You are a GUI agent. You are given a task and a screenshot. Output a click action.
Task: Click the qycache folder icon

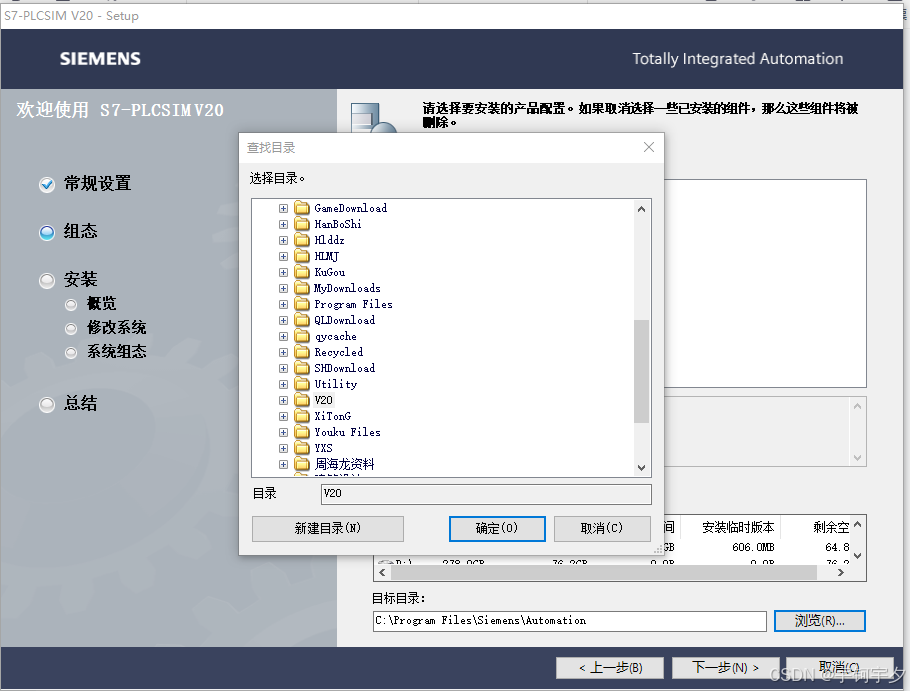click(302, 336)
